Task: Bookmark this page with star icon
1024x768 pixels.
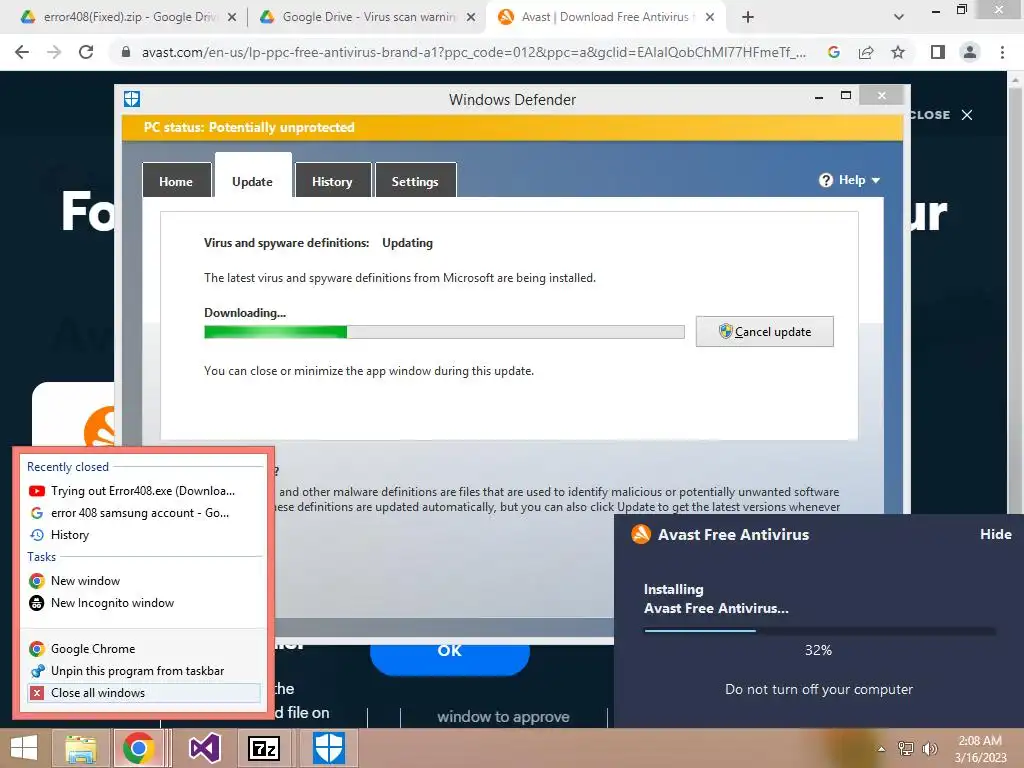Action: tap(898, 52)
